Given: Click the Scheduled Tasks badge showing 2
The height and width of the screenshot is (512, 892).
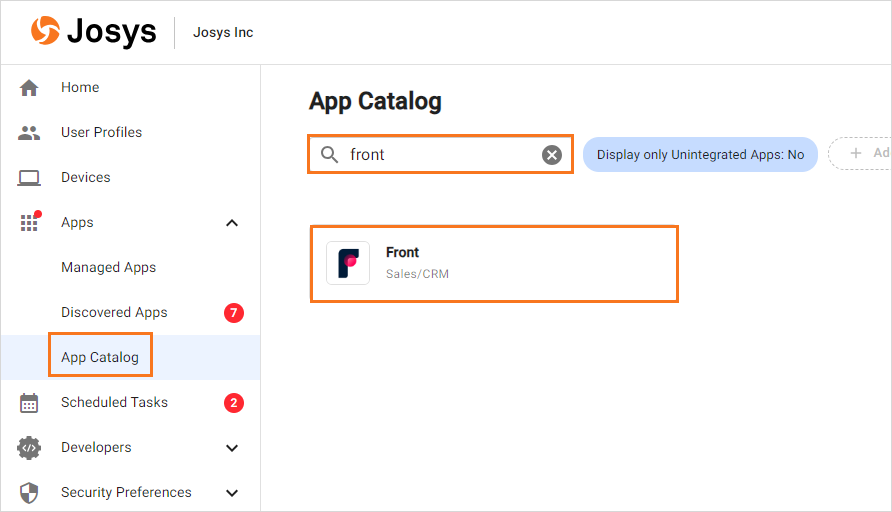Looking at the screenshot, I should point(234,403).
